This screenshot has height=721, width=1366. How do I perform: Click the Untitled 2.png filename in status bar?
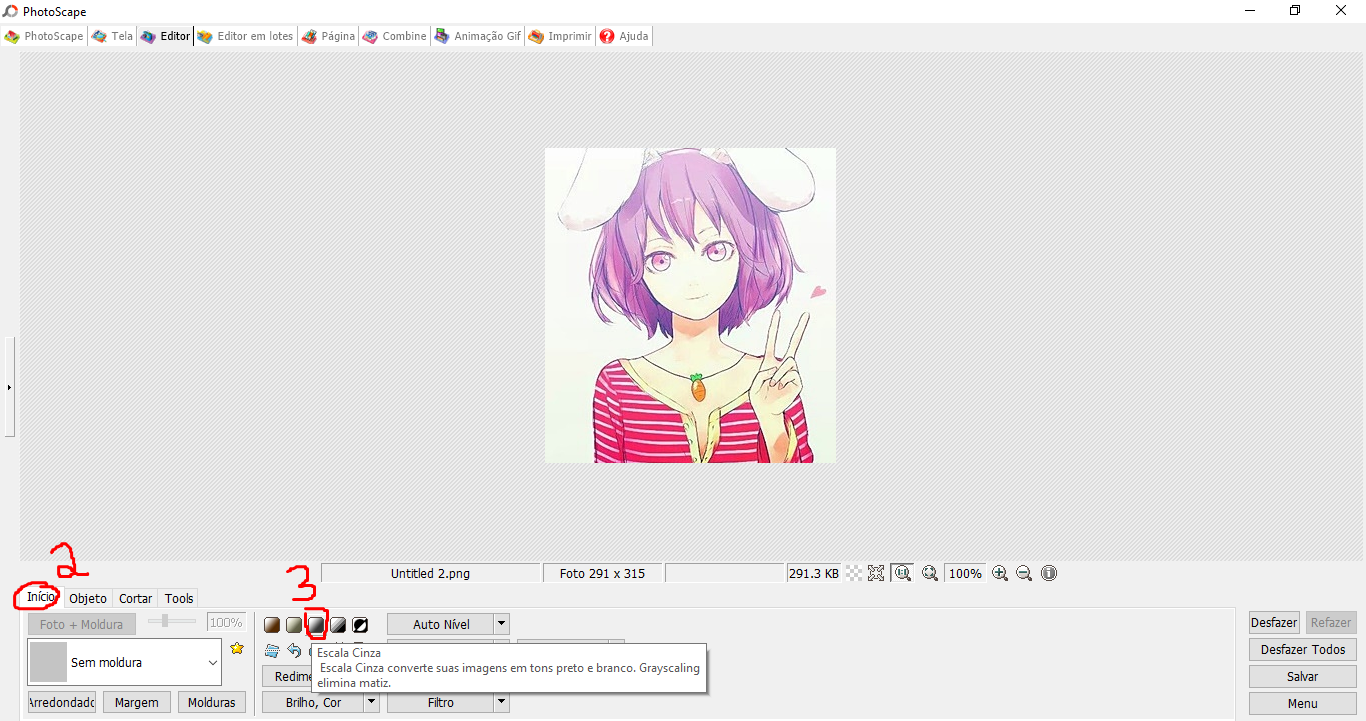tap(430, 573)
